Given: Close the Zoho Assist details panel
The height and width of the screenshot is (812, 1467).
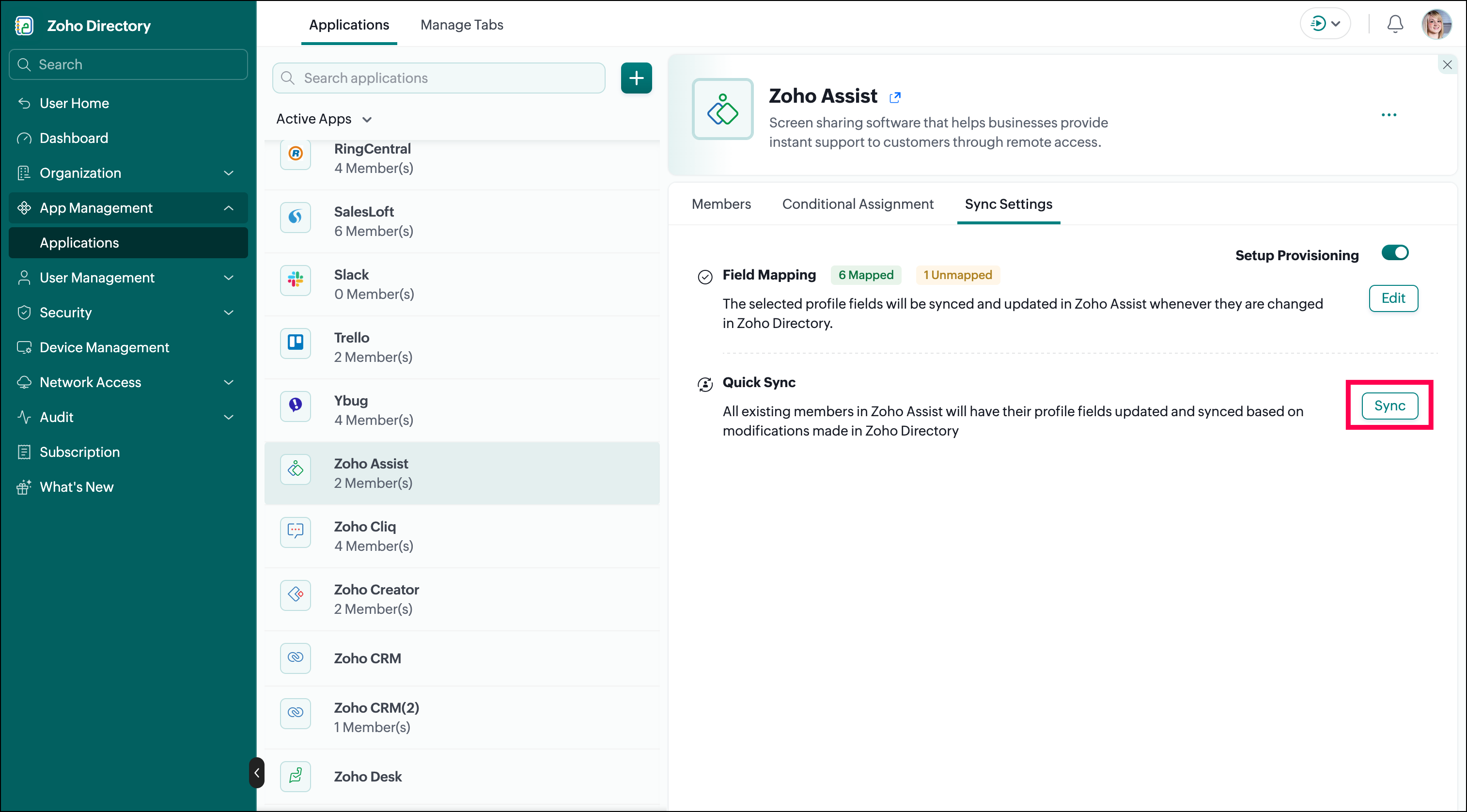Looking at the screenshot, I should (x=1447, y=65).
